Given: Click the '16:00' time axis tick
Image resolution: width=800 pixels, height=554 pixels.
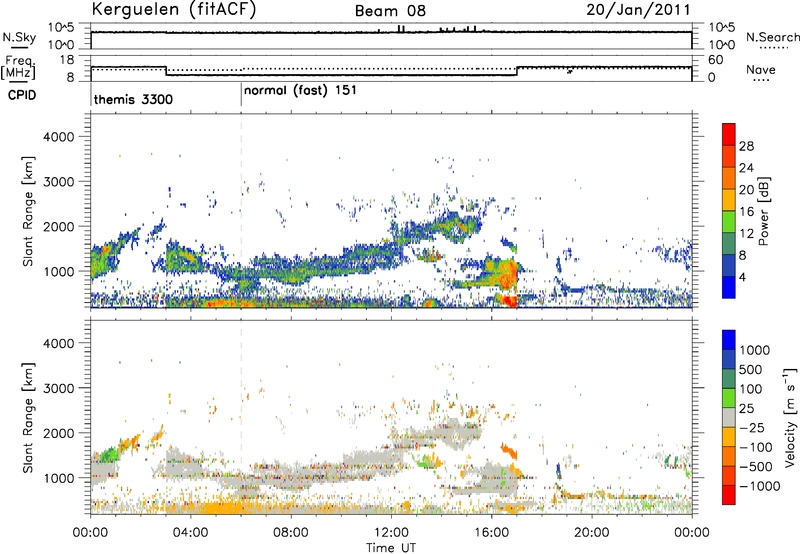Looking at the screenshot, I should 491,533.
